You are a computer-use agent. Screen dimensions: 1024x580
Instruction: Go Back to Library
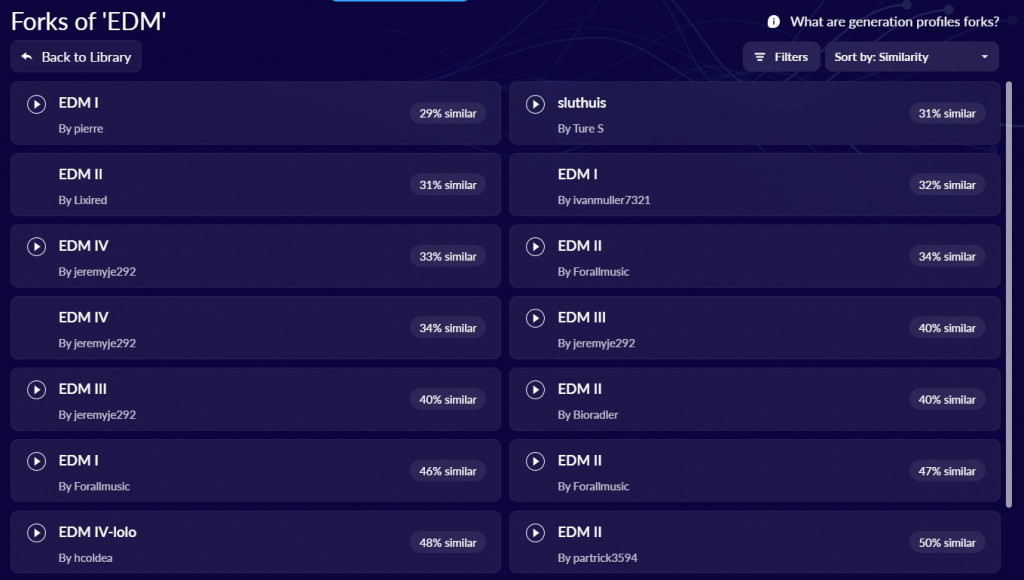coord(76,57)
